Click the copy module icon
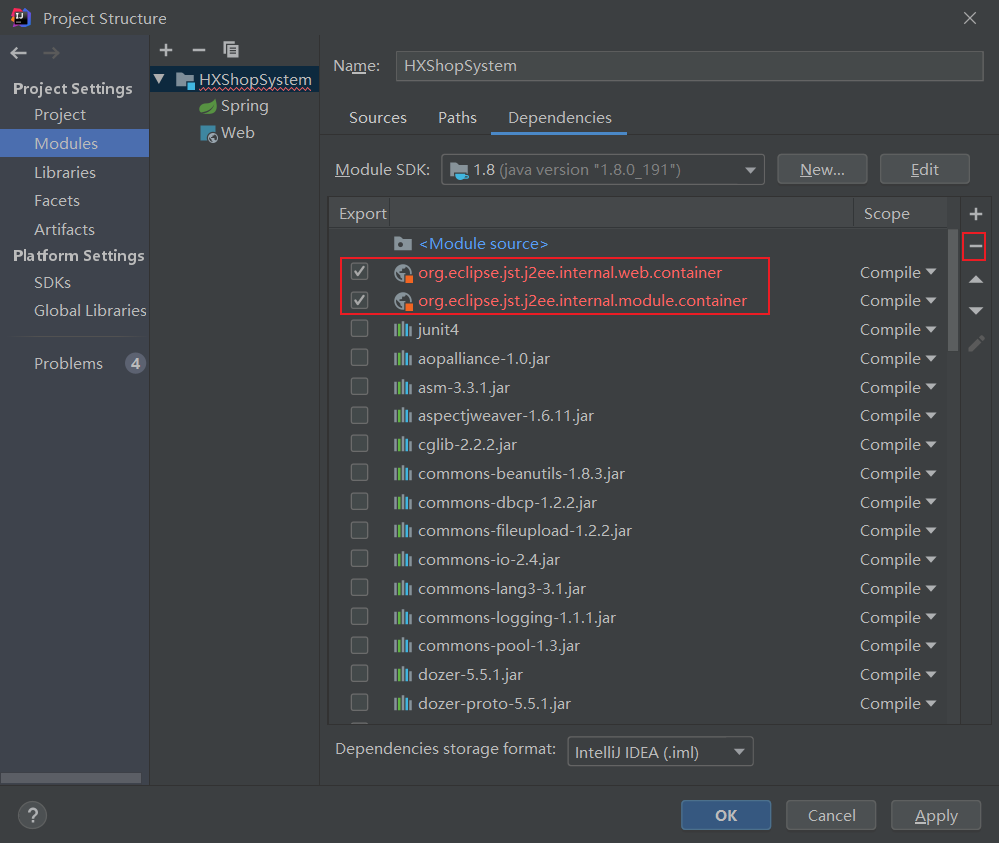The width and height of the screenshot is (999, 843). (x=231, y=50)
